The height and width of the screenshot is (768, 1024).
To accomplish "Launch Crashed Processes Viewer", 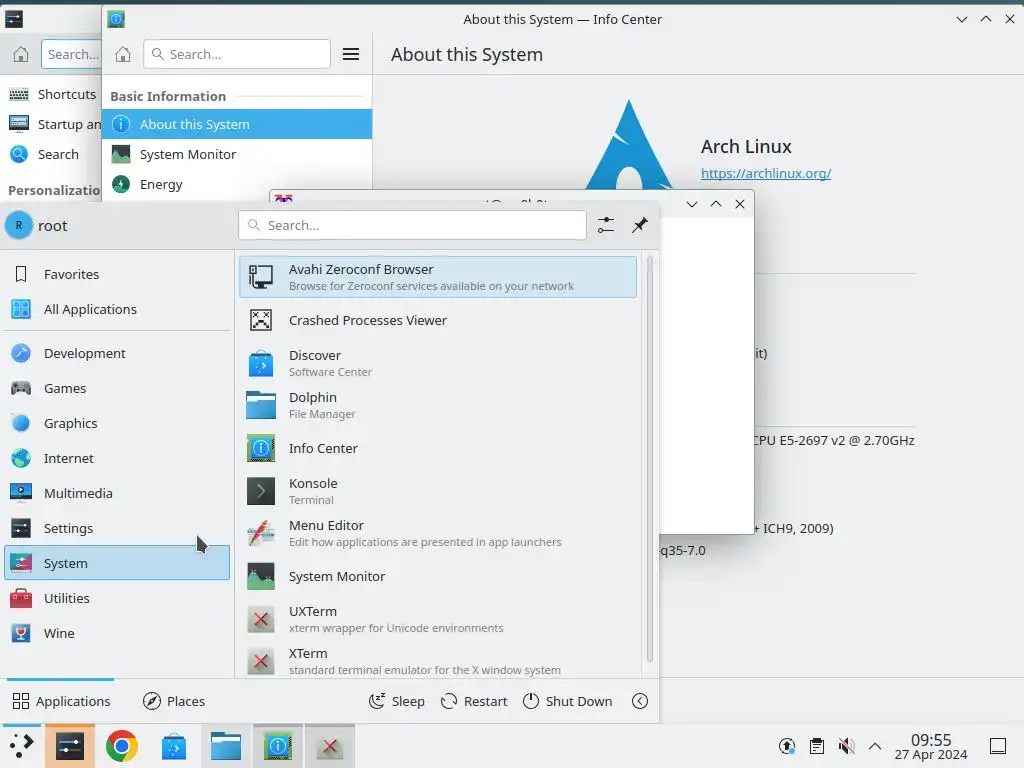I will [438, 320].
